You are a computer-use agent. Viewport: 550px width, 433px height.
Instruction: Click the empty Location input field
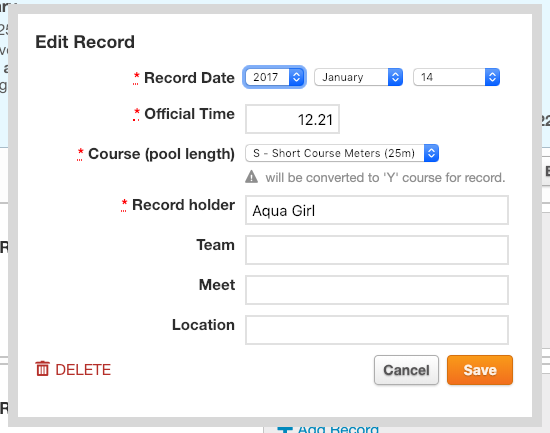377,330
